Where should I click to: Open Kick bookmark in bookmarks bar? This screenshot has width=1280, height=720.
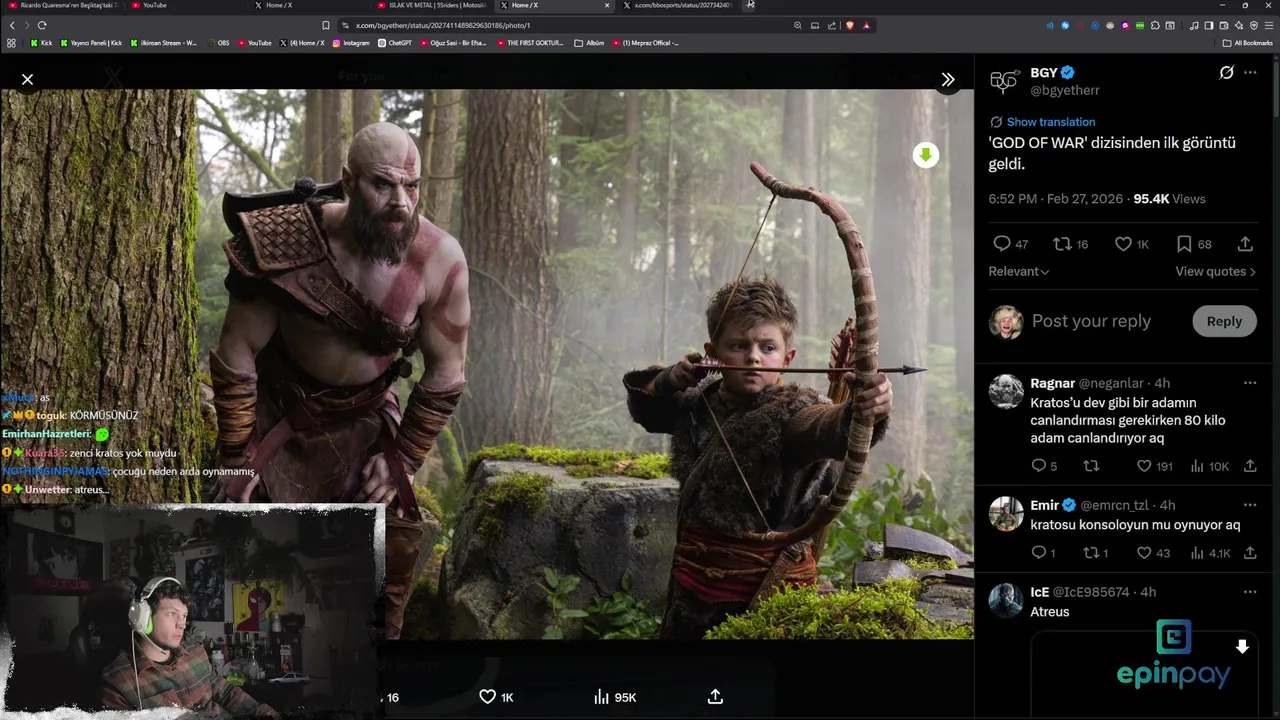[41, 43]
